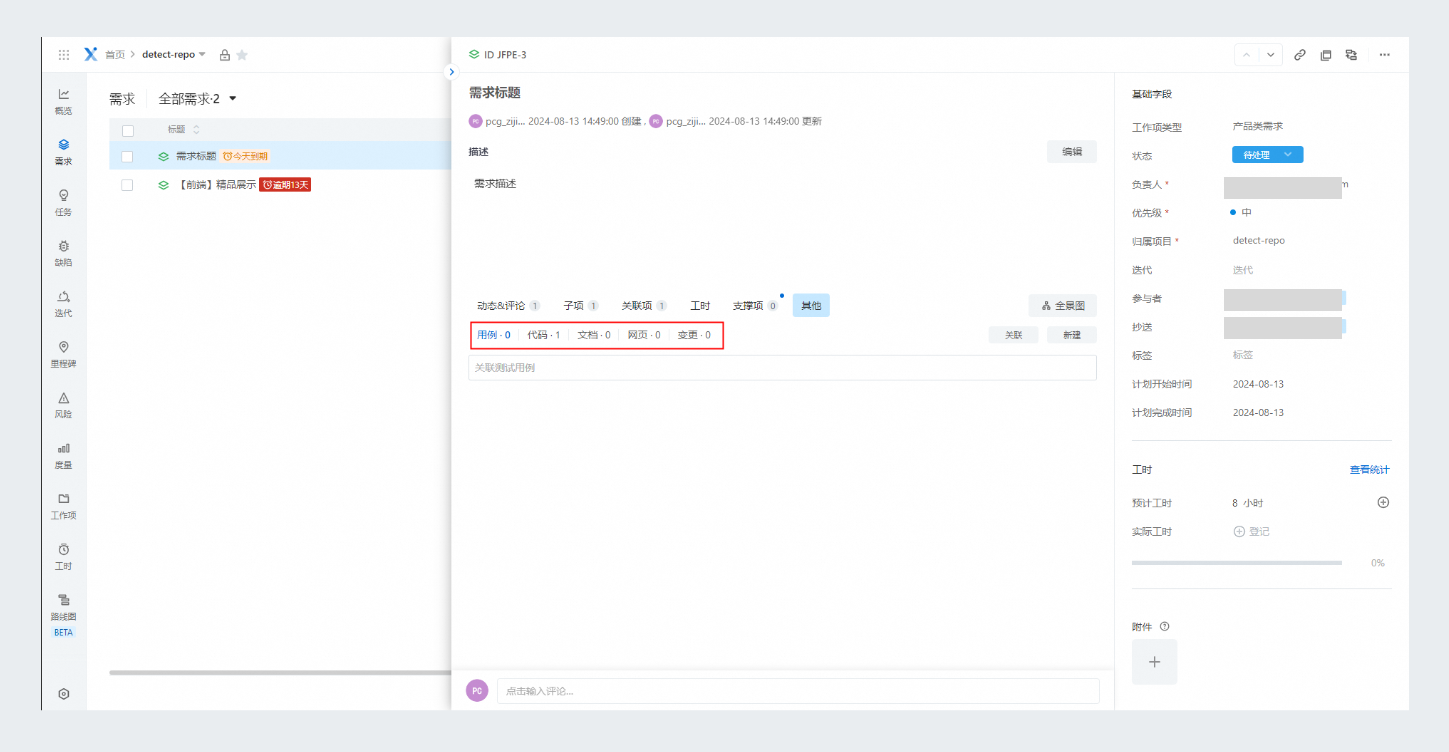Image resolution: width=1449 pixels, height=752 pixels.
Task: Select the 其他 tab
Action: (811, 306)
